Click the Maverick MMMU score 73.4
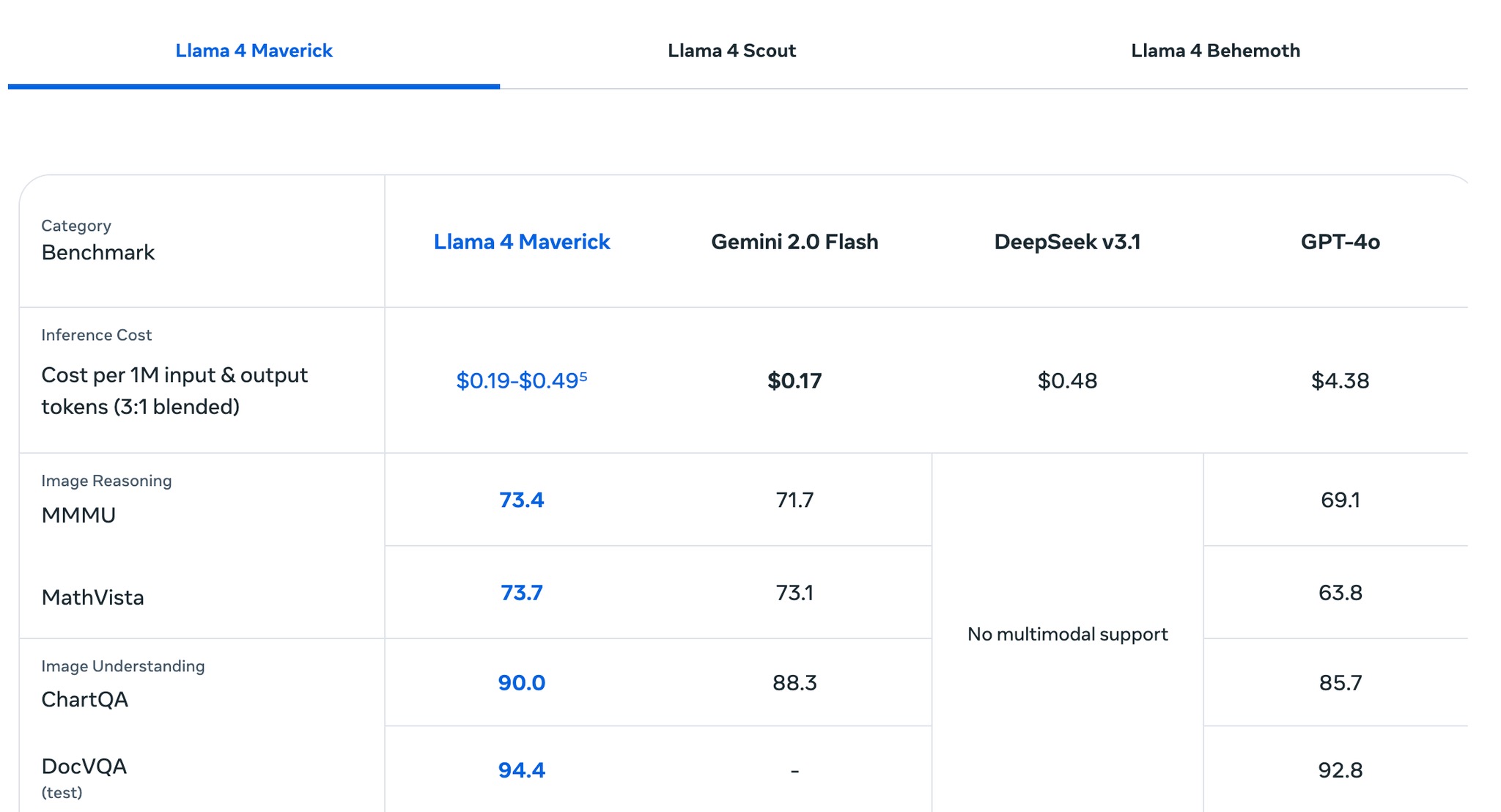This screenshot has width=1501, height=812. click(521, 500)
